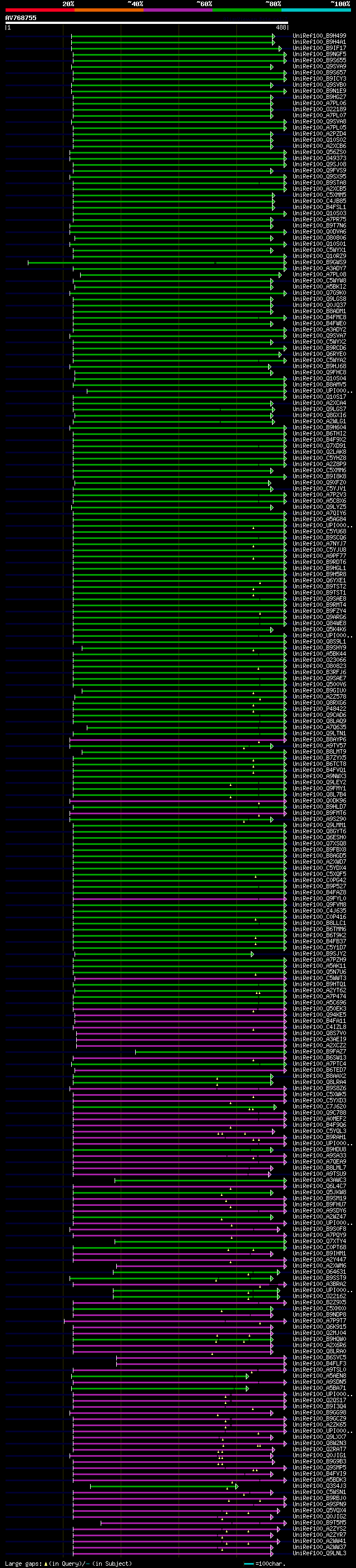Open UniRef100_O22189 hit
This screenshot has height=1568, width=356.
tap(319, 110)
